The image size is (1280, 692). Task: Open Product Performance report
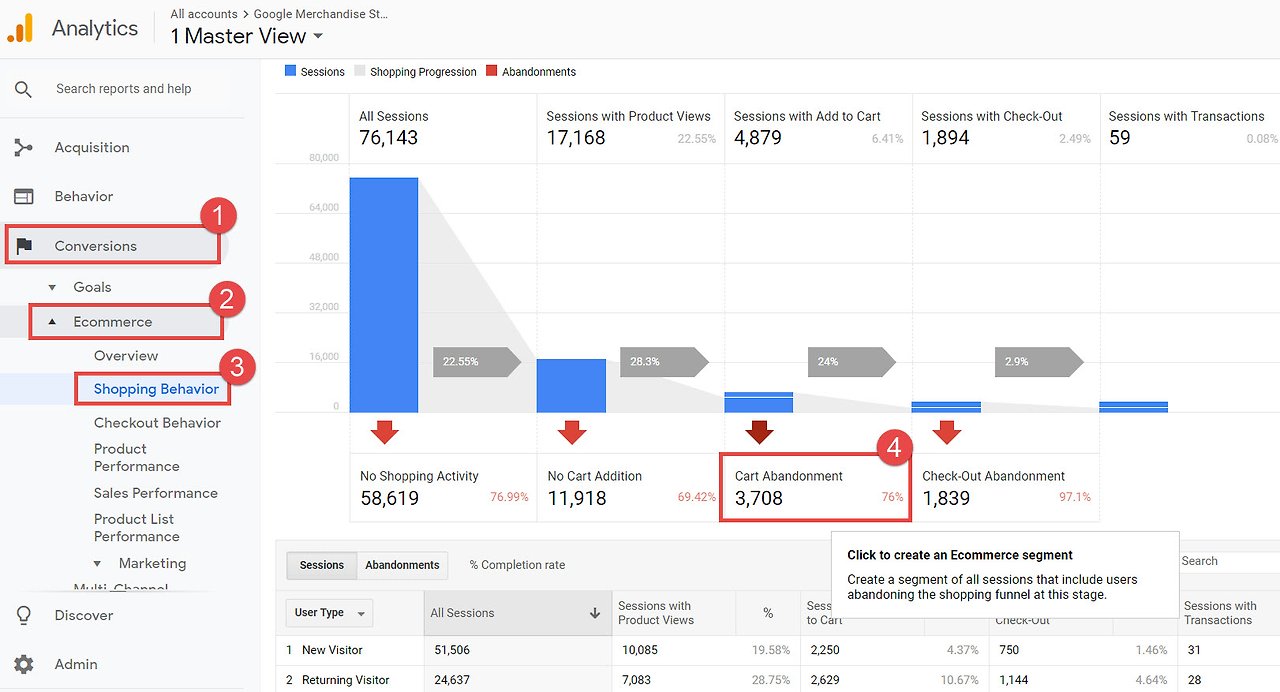(137, 458)
